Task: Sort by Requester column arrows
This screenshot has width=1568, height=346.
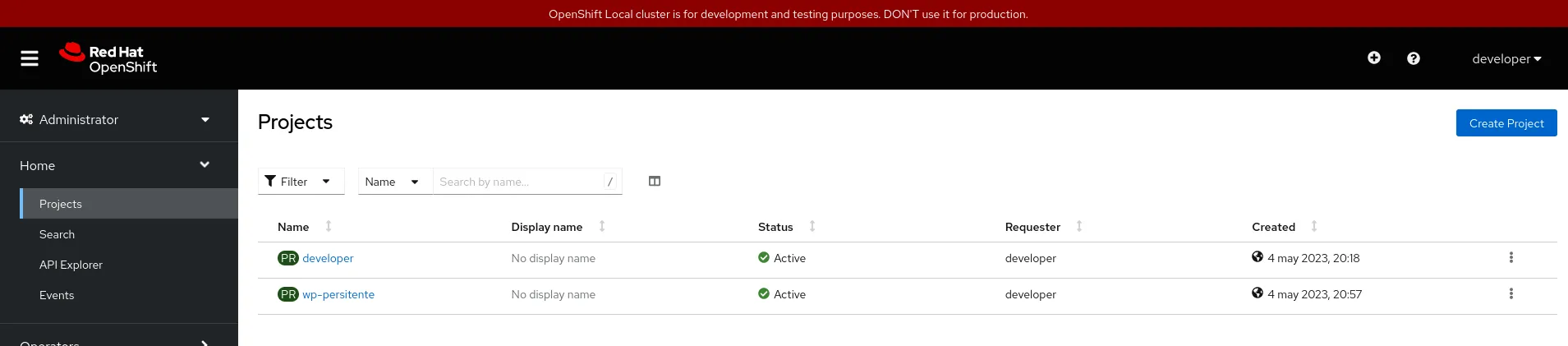Action: (x=1079, y=227)
